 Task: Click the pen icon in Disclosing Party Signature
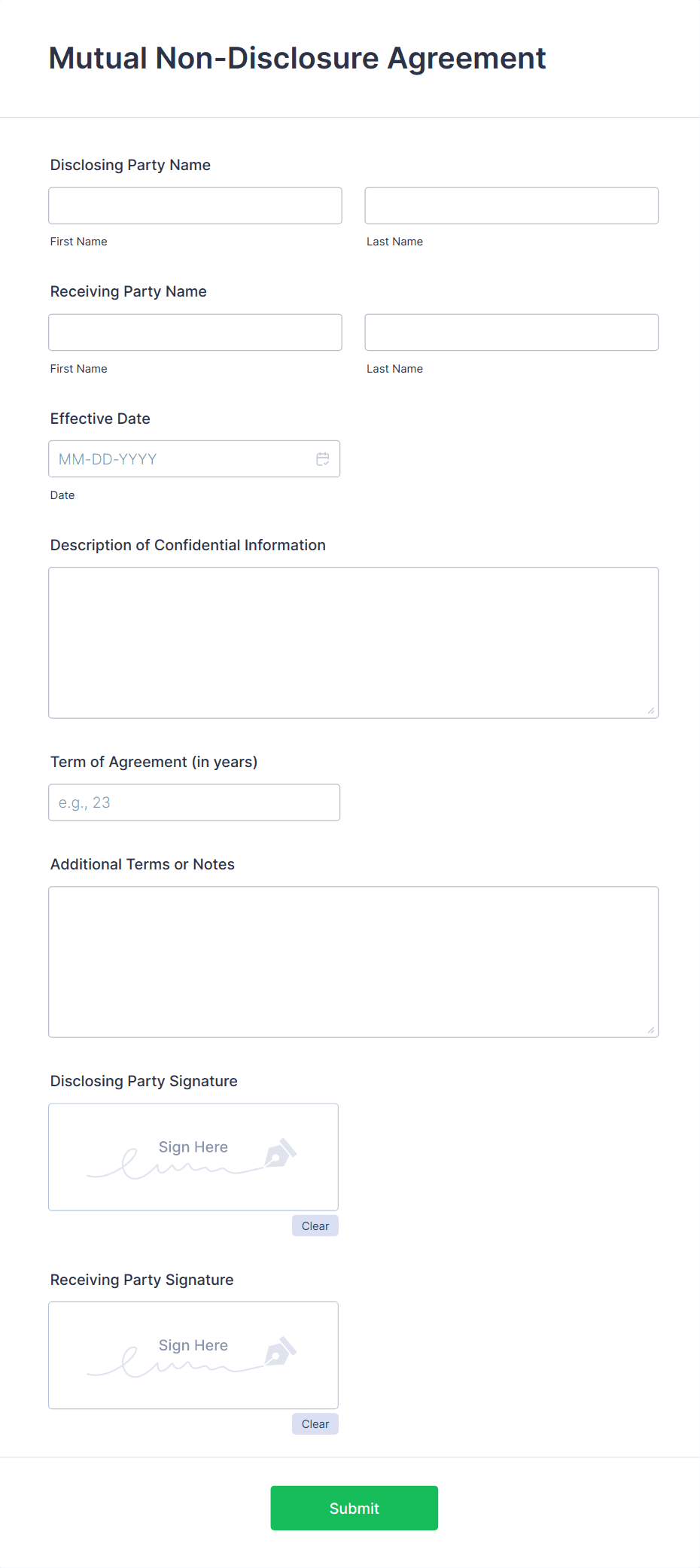(x=280, y=1153)
